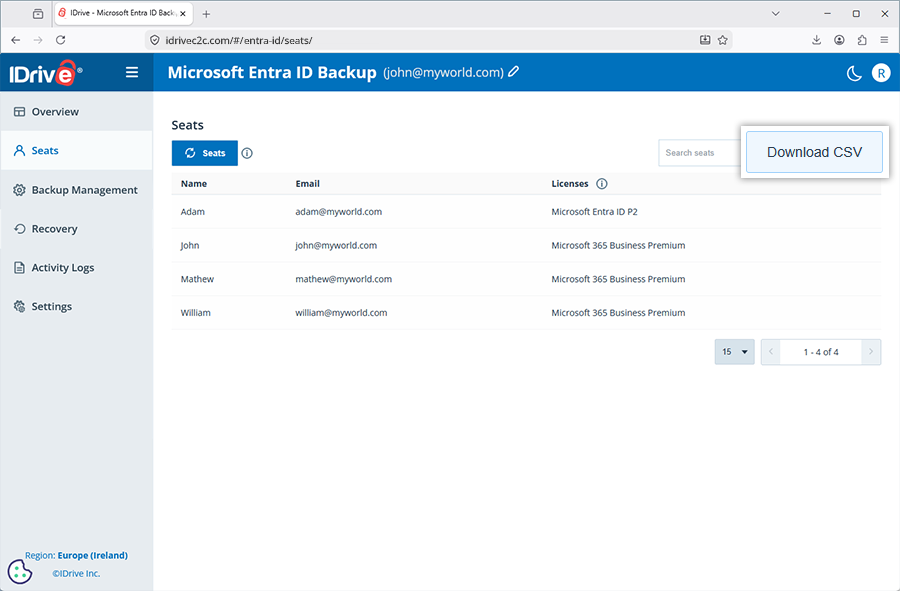Click the info icon beside Seats button
900x591 pixels.
coord(247,153)
